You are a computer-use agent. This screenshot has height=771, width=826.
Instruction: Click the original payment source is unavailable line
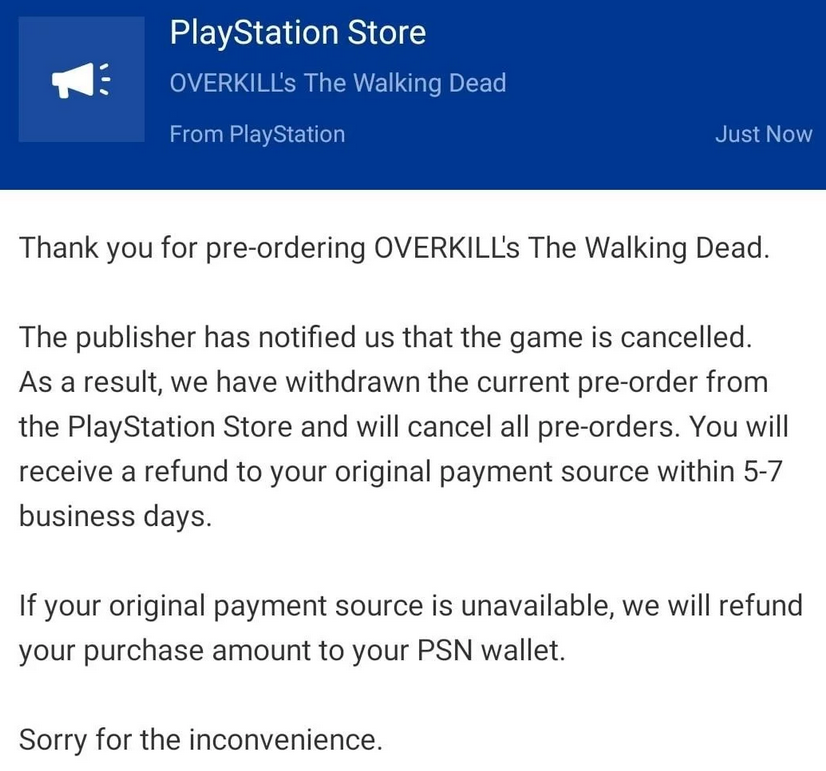tap(411, 606)
